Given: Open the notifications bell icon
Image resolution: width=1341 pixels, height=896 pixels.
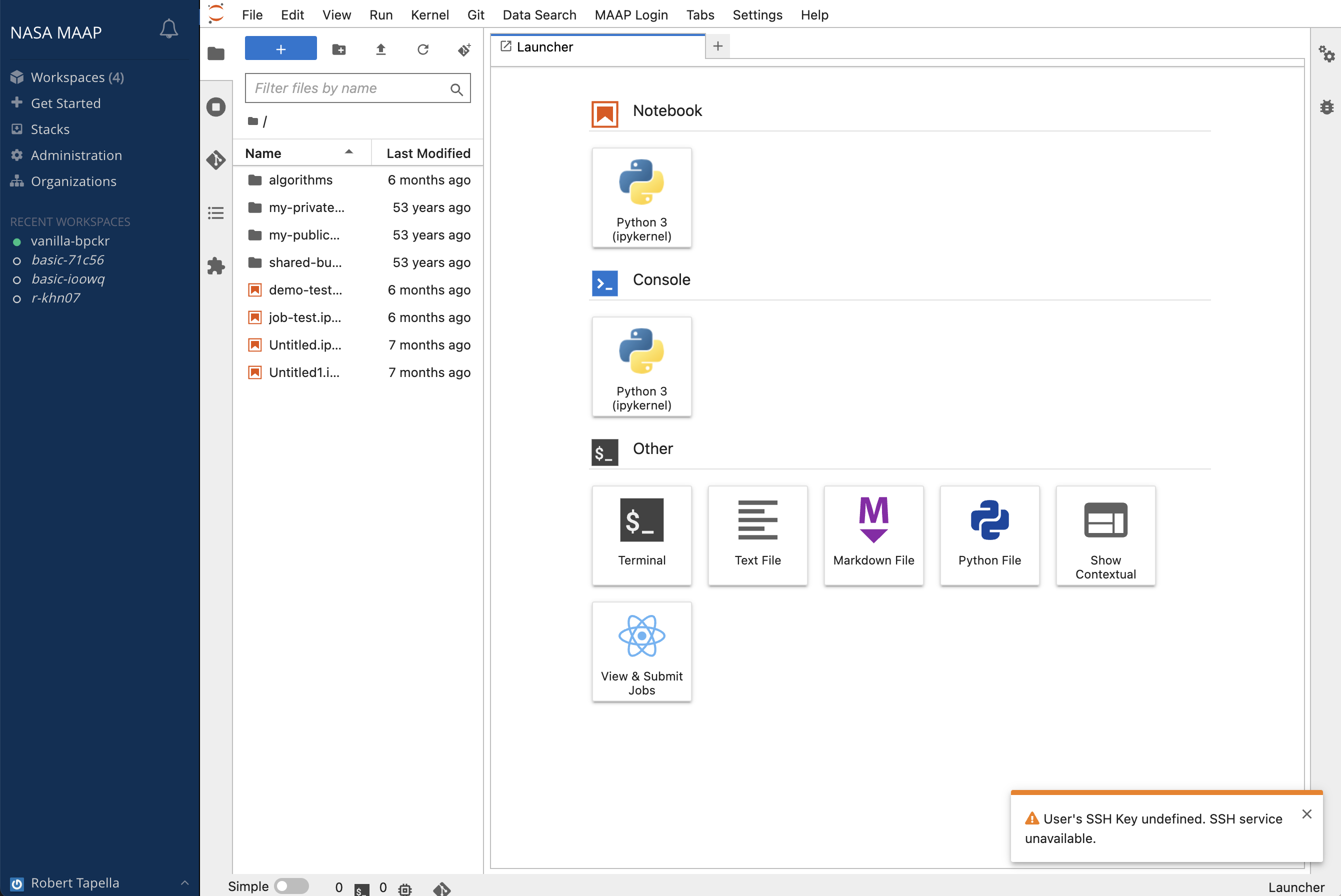Looking at the screenshot, I should coord(168,29).
